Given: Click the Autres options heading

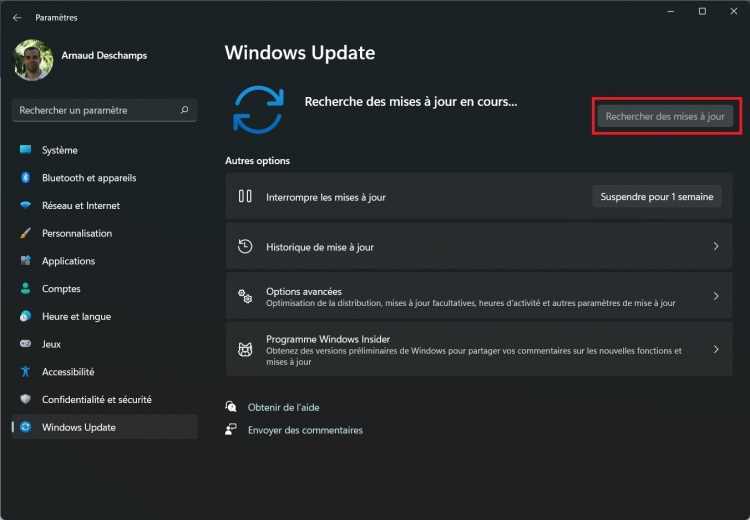Looking at the screenshot, I should [257, 161].
